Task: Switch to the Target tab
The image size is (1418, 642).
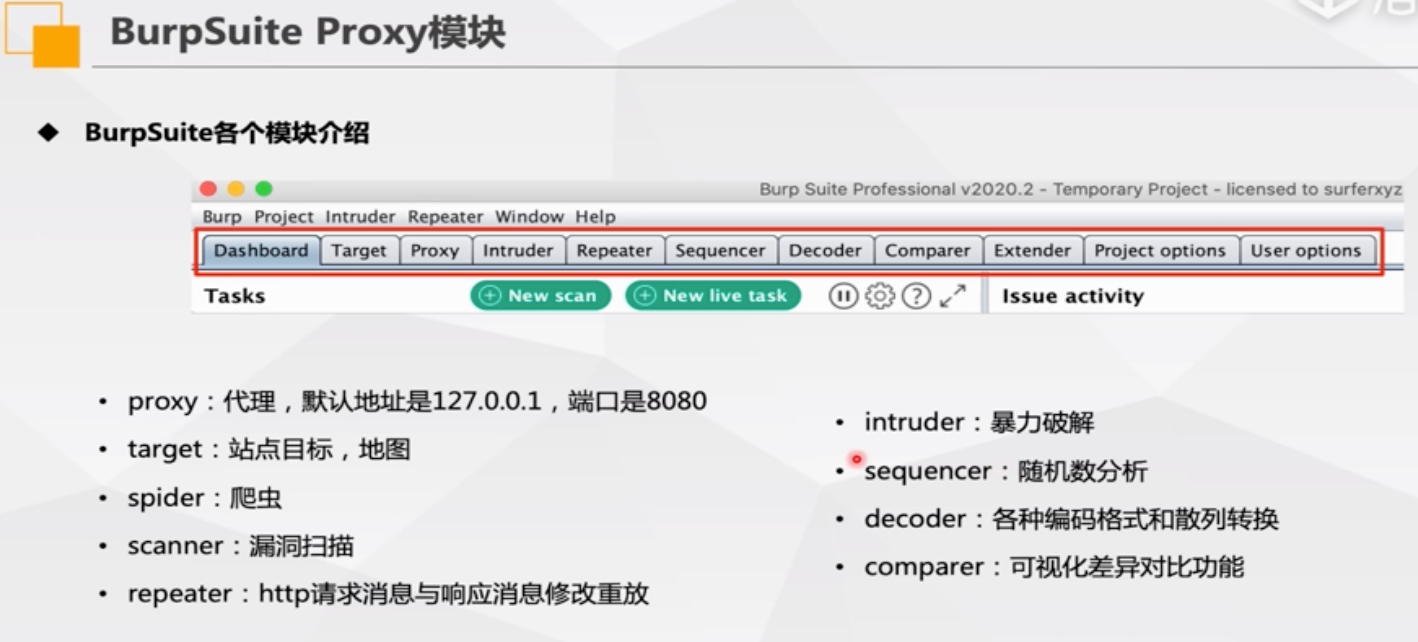Action: [x=359, y=250]
